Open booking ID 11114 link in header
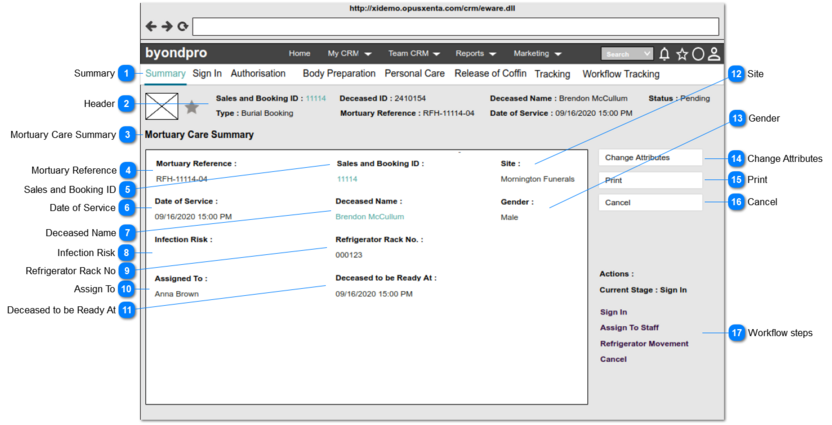Image resolution: width=832 pixels, height=425 pixels. point(316,98)
